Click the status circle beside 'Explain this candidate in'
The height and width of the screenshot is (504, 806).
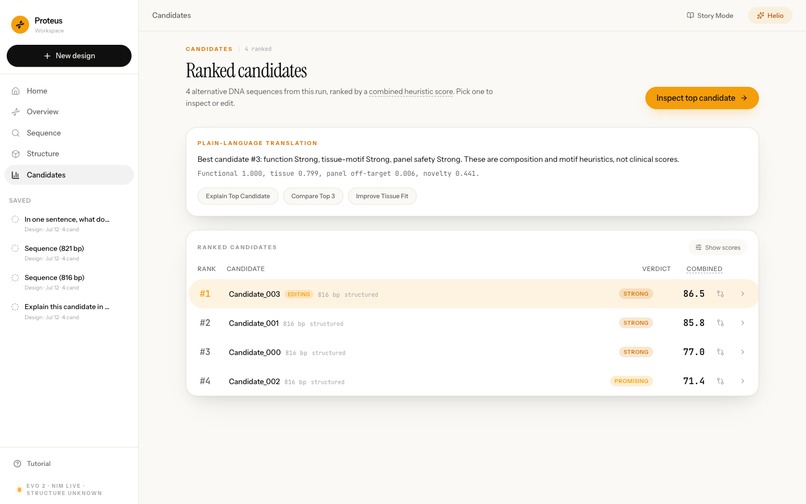(x=15, y=307)
